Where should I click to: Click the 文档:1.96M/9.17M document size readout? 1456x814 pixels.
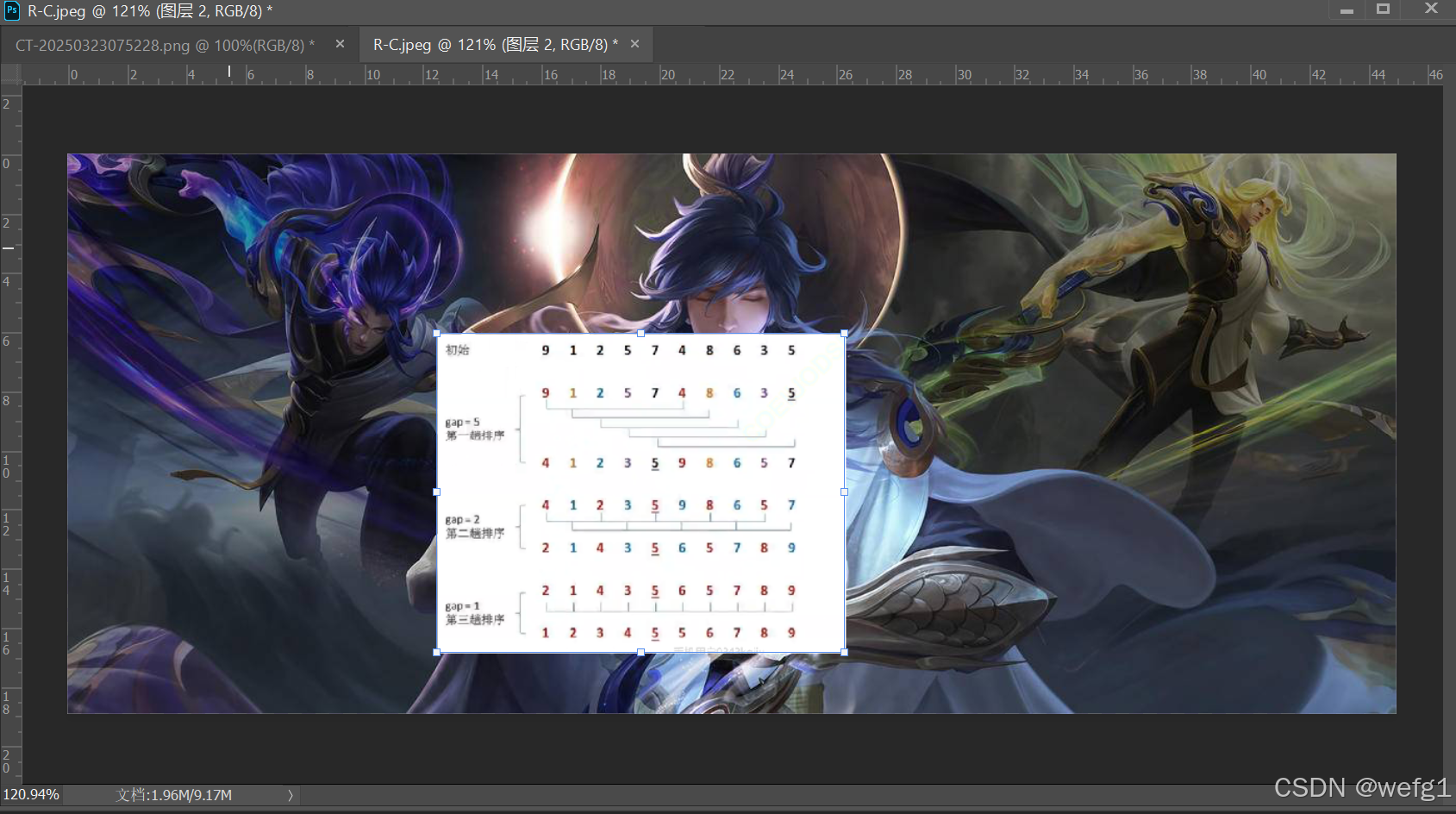click(x=174, y=795)
